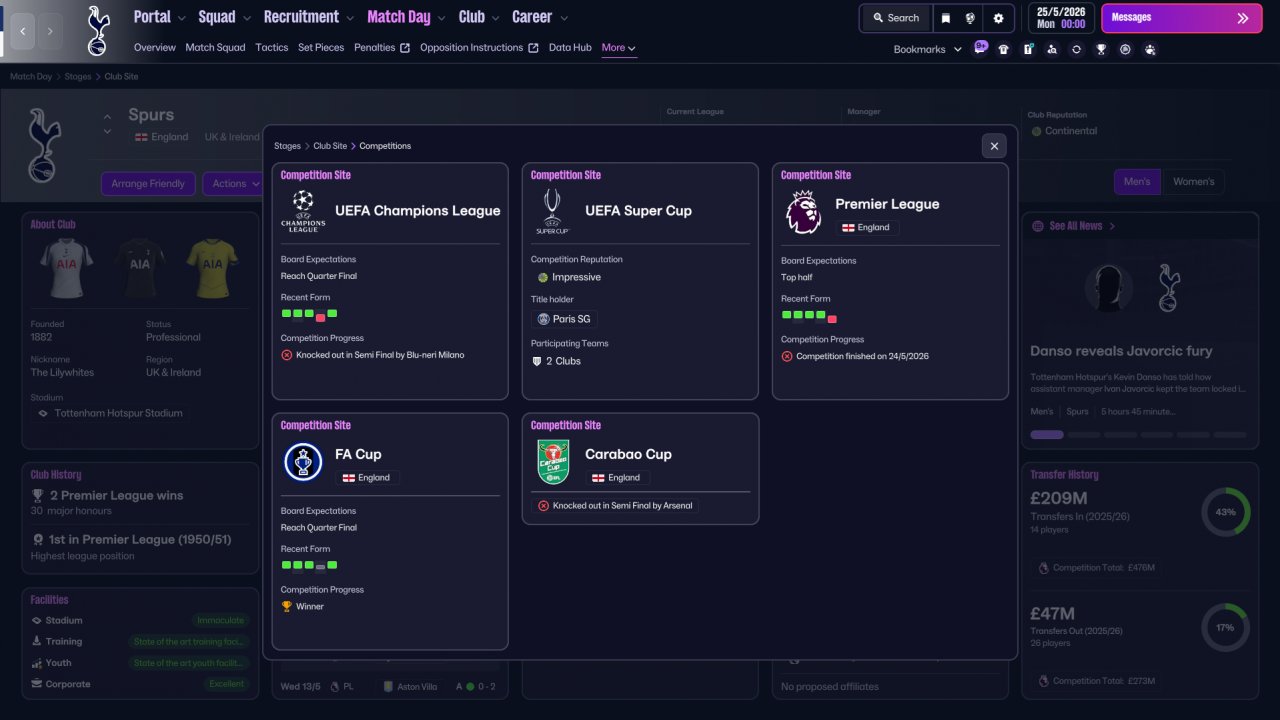Switch to Men's team view

[x=1137, y=182]
